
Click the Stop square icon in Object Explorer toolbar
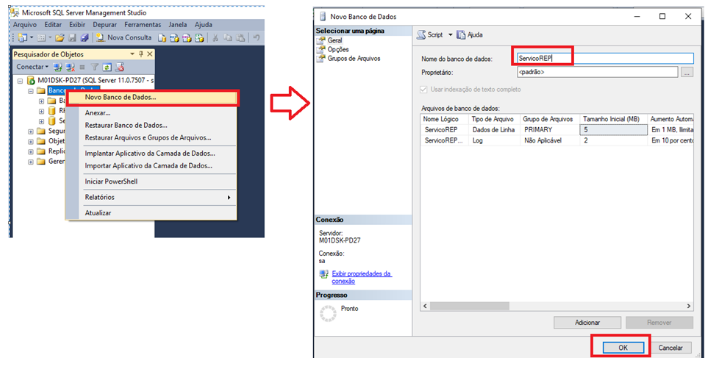[82, 67]
